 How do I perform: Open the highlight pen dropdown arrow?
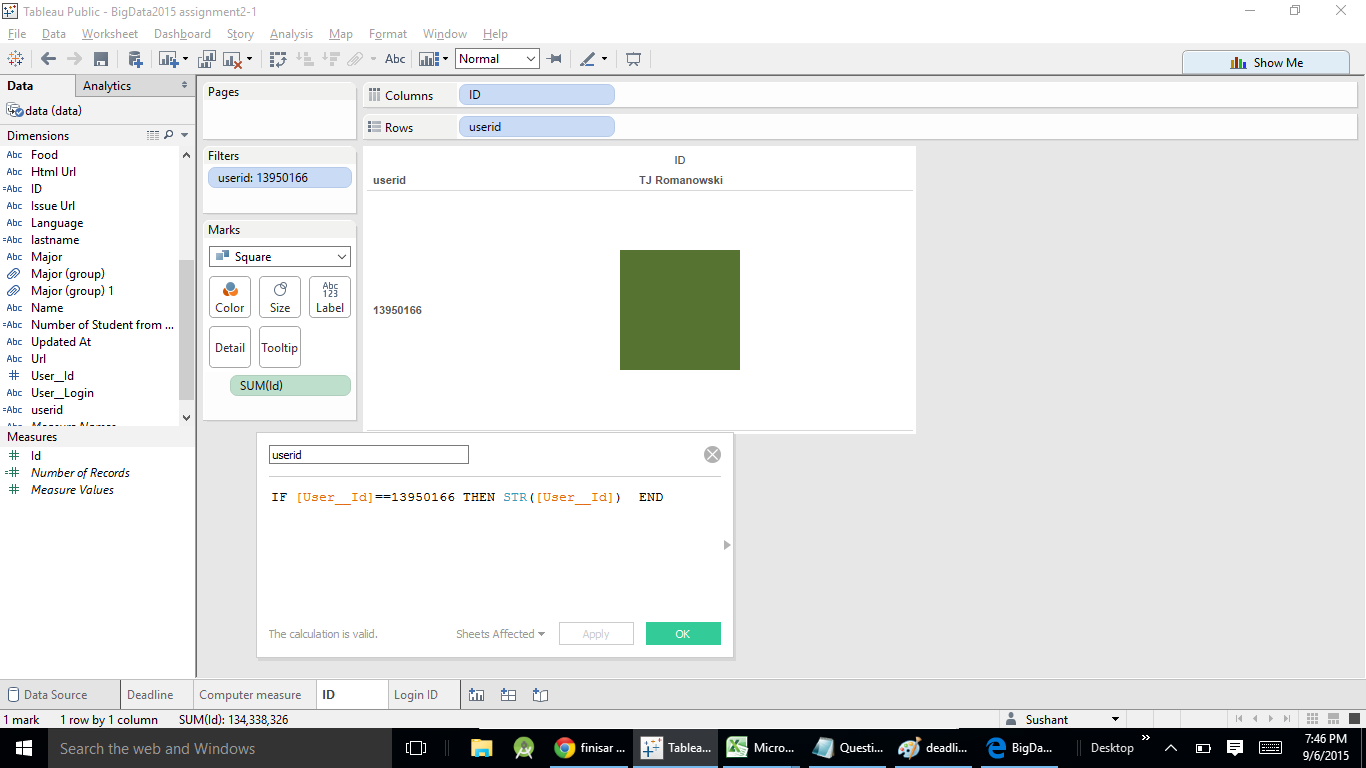tap(604, 59)
